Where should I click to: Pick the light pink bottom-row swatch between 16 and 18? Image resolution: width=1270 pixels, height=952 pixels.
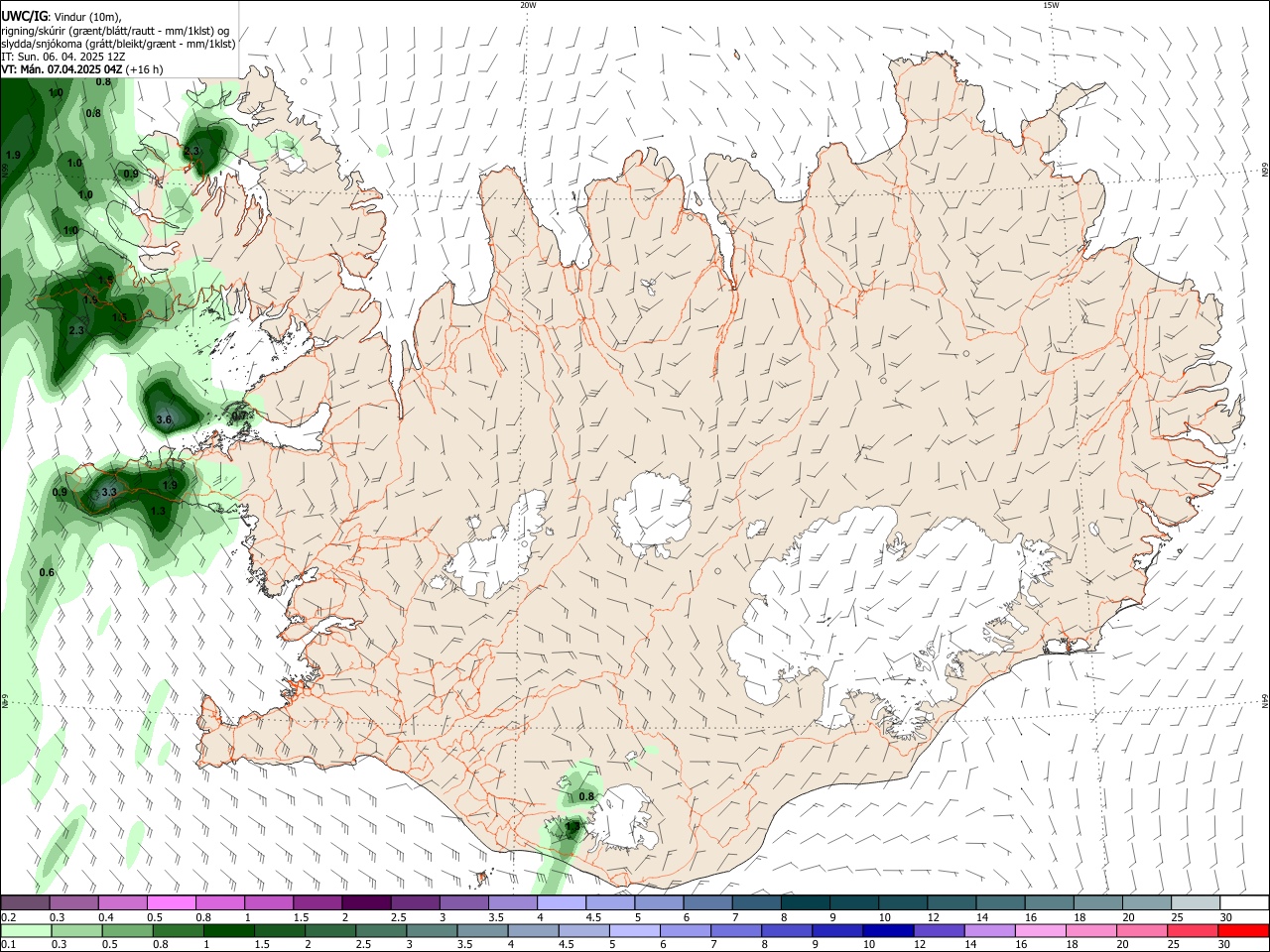1040,931
